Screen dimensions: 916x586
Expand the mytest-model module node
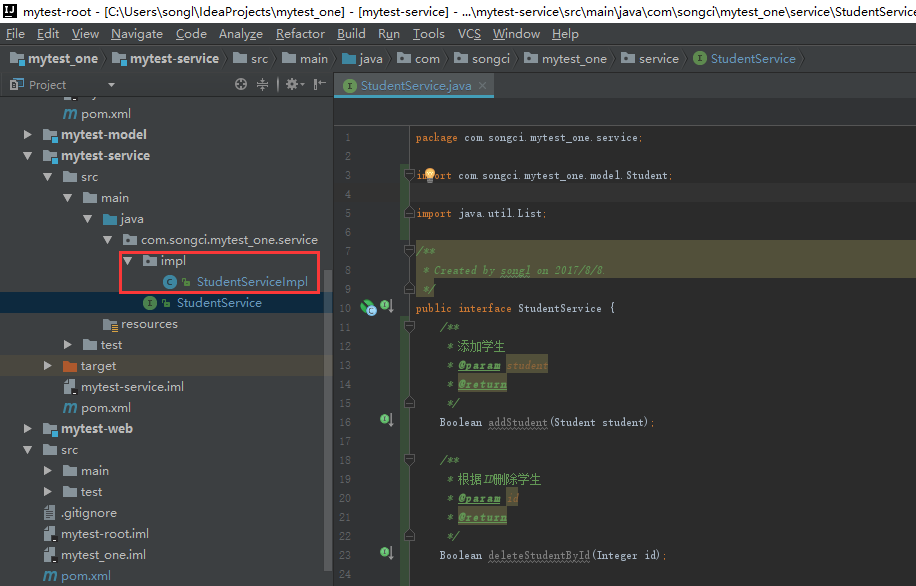[x=28, y=135]
